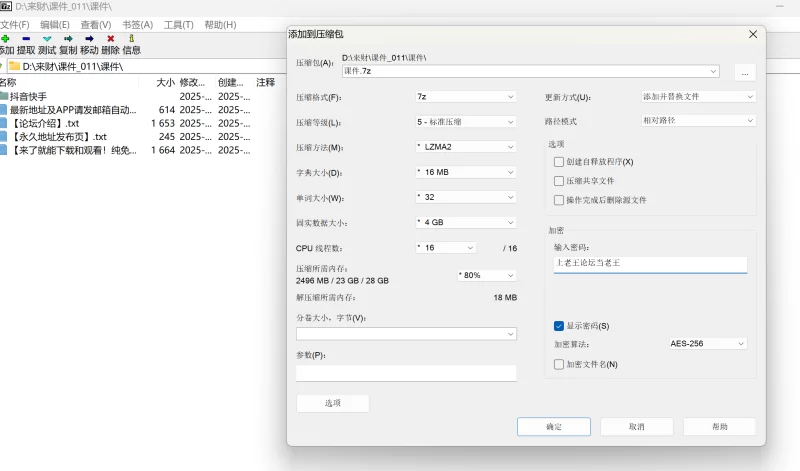The height and width of the screenshot is (471, 800).
Task: Click the path address bar field
Action: pyautogui.click(x=146, y=66)
